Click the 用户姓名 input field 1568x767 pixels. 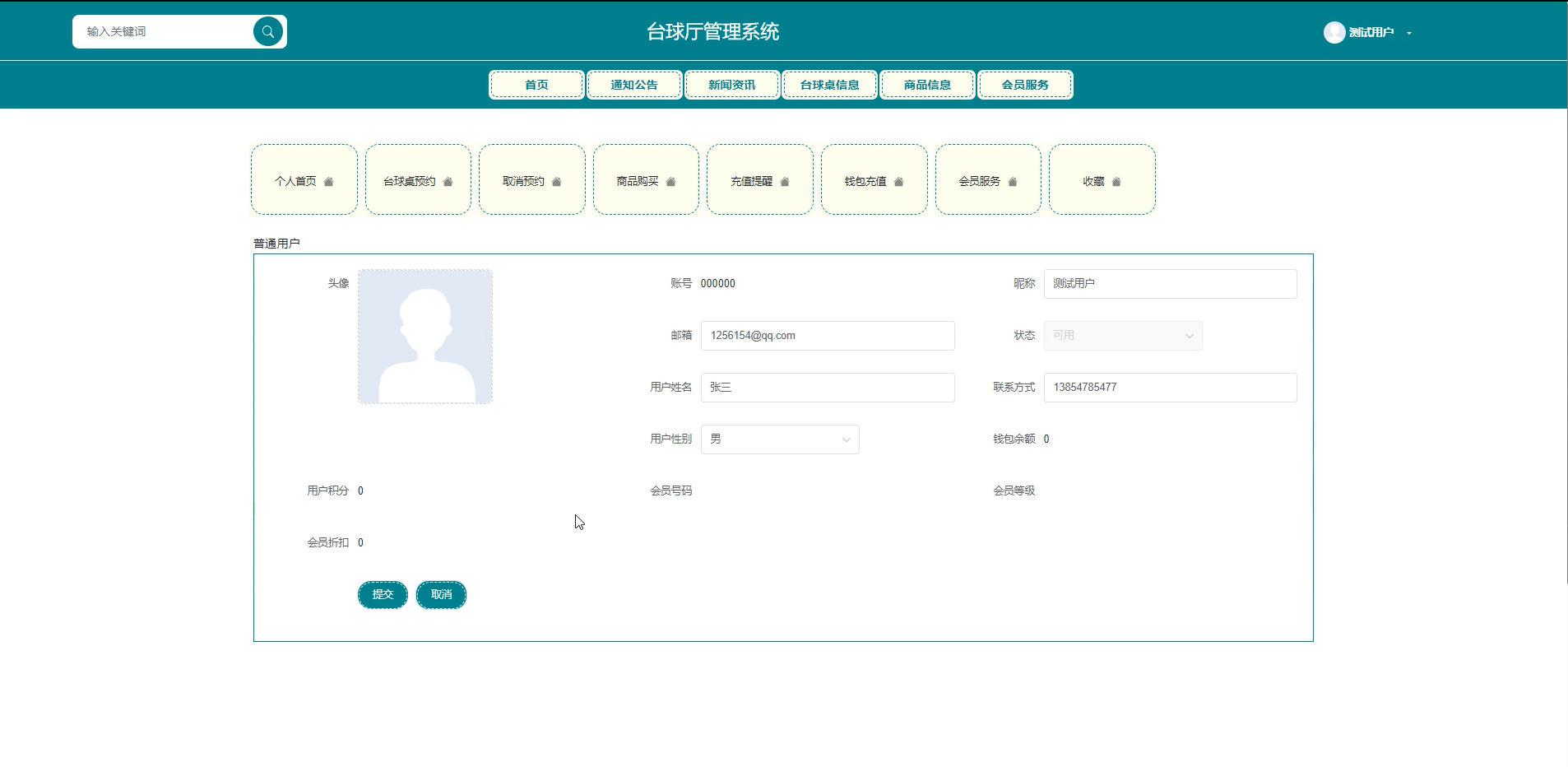pos(828,388)
